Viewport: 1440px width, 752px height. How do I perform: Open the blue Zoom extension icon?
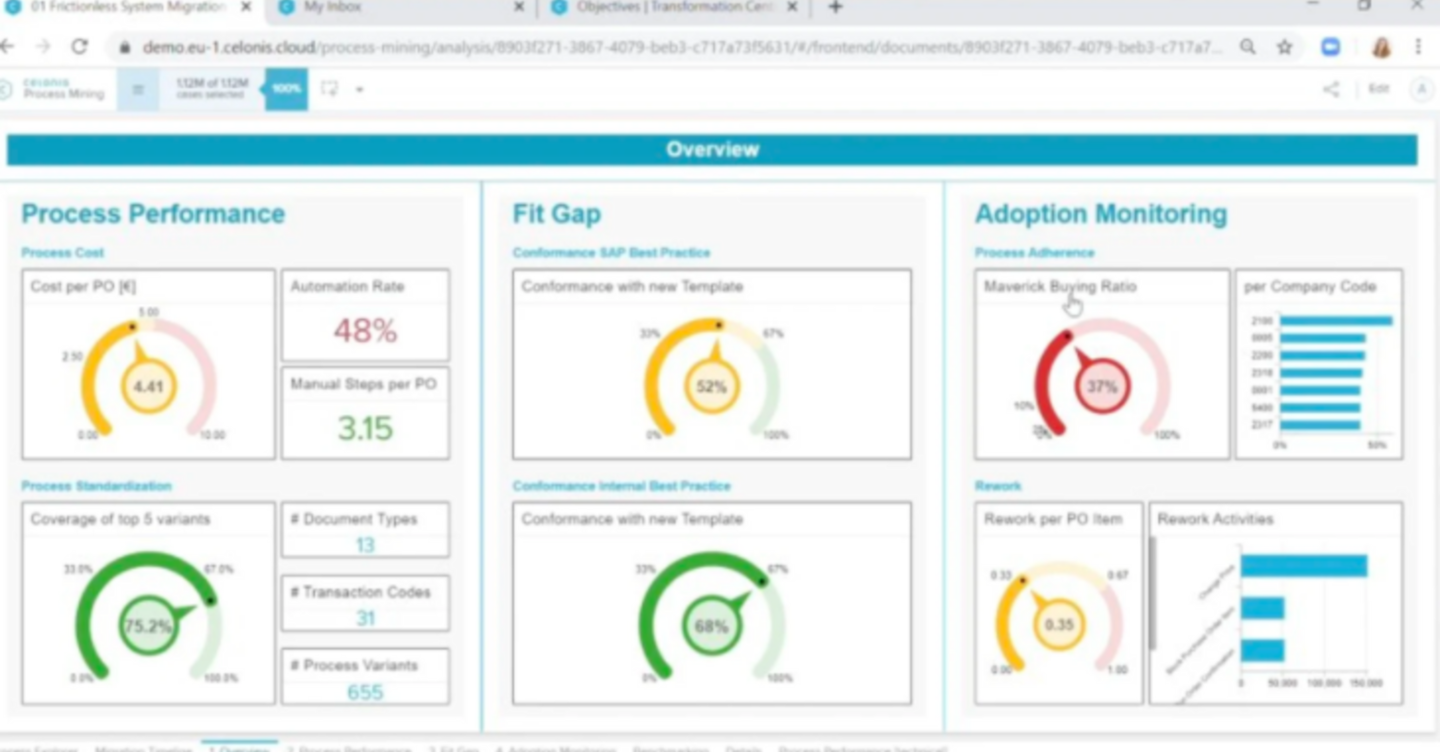[1331, 47]
